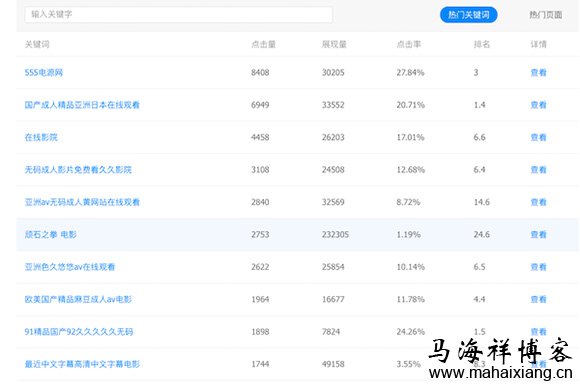Select the 6.5 ranking cell
The width and height of the screenshot is (580, 390).
(x=479, y=267)
